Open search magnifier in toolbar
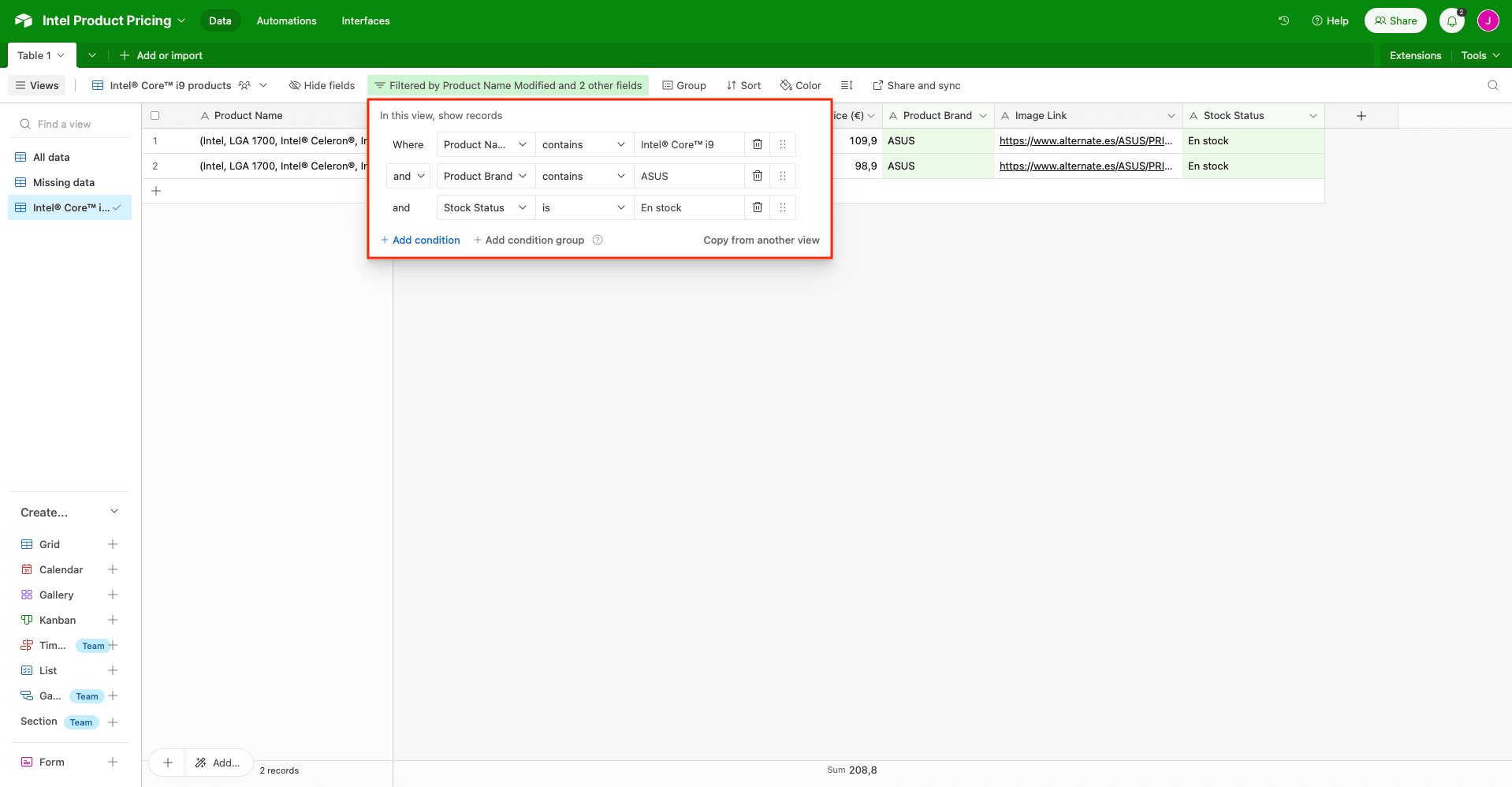Viewport: 1512px width, 787px height. tap(1492, 85)
